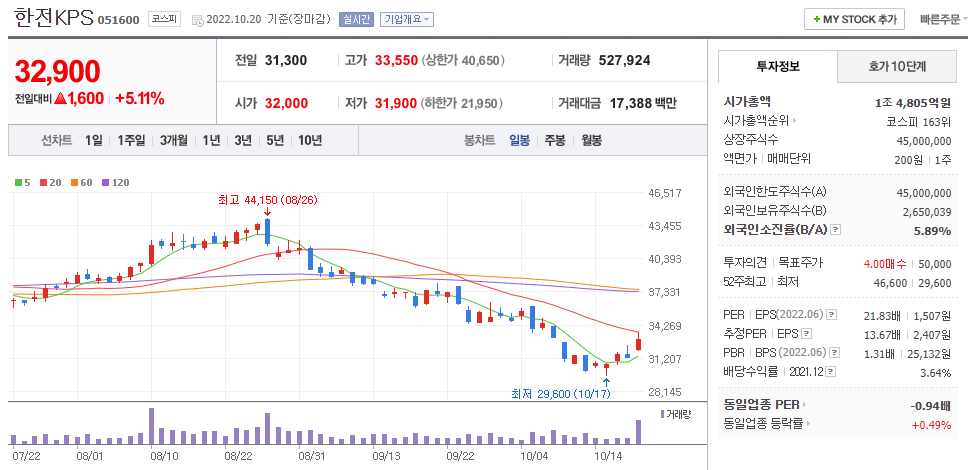Switch to the 투자정보 tab
Screen dimensions: 970x470
[x=778, y=66]
